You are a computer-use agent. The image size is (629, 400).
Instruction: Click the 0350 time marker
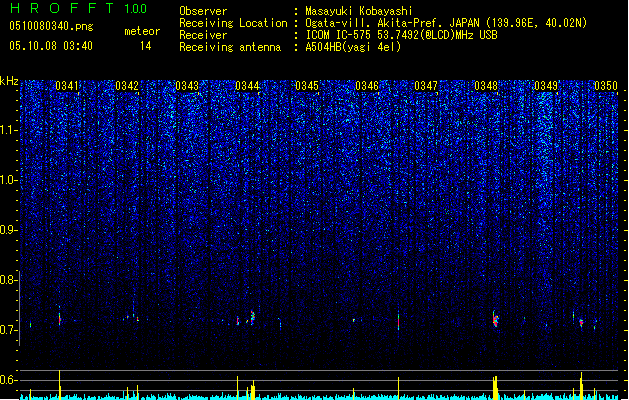(x=606, y=86)
